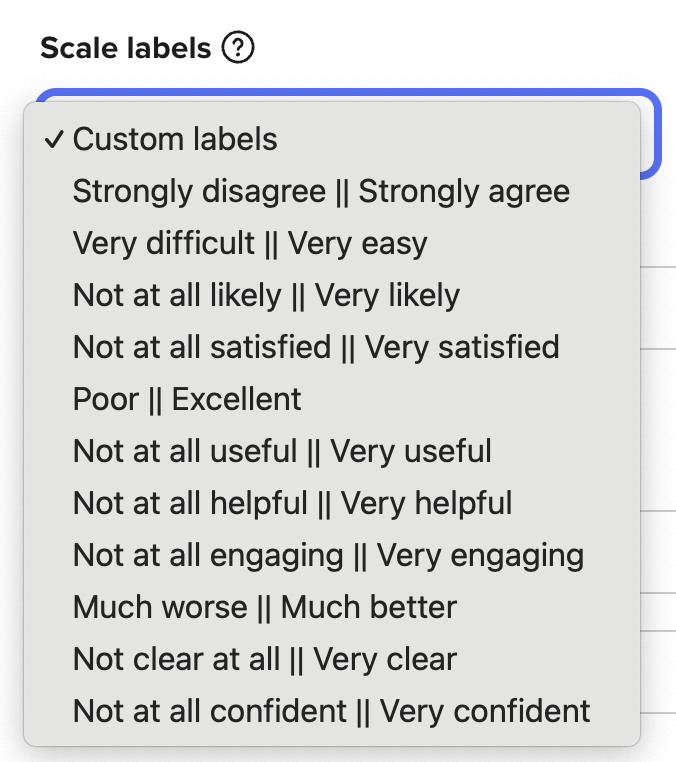
Task: Select Not at all likely || Very likely
Action: click(332, 295)
